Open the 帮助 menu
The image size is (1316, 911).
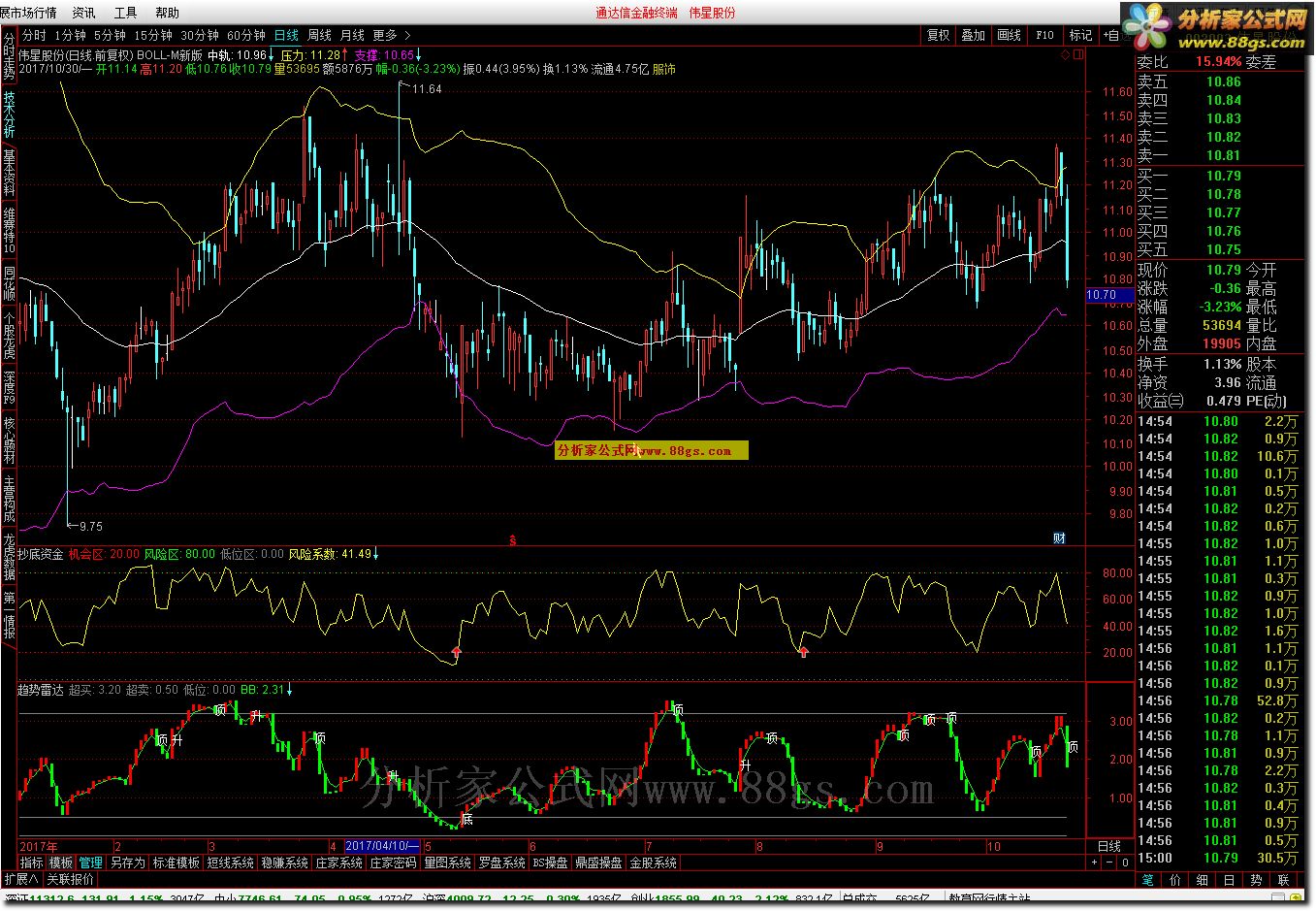point(167,13)
